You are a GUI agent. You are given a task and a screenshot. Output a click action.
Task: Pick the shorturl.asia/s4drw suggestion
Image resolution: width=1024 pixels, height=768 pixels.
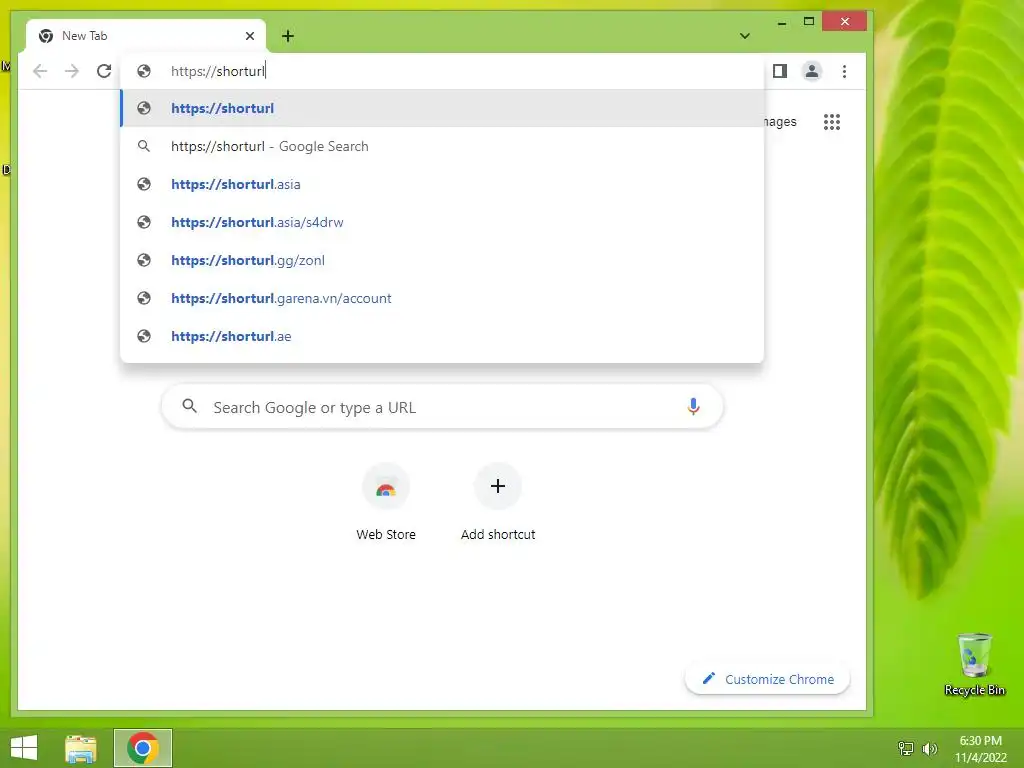click(x=442, y=222)
